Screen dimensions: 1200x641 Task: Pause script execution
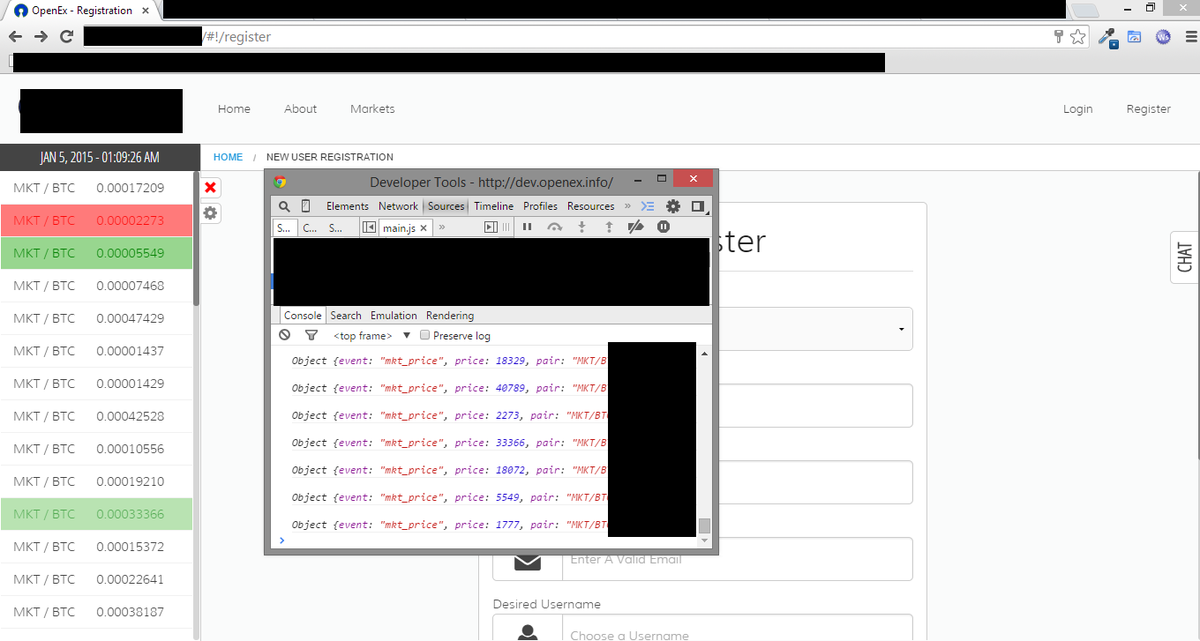tap(527, 228)
